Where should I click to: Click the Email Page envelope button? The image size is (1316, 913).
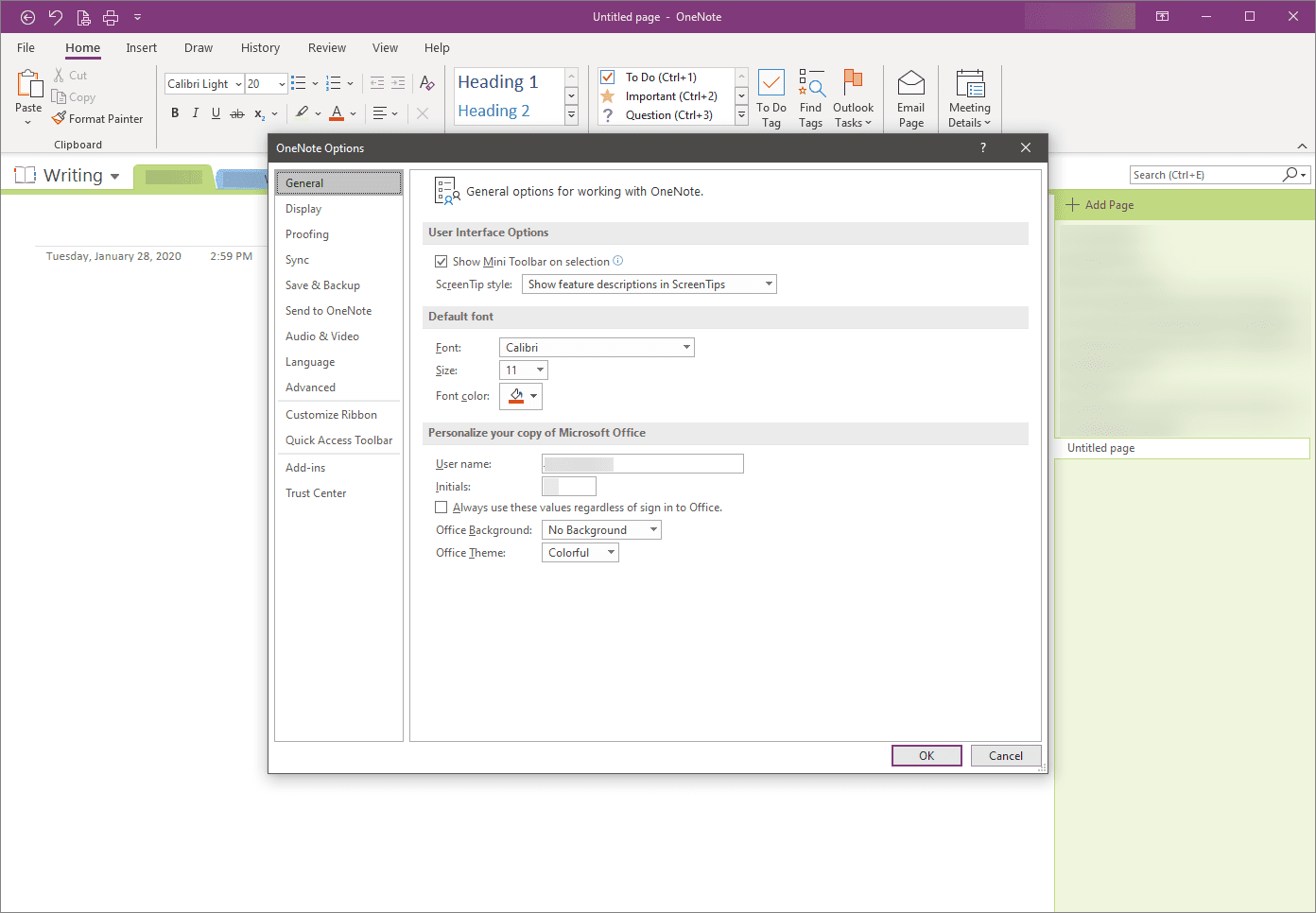pos(911,98)
